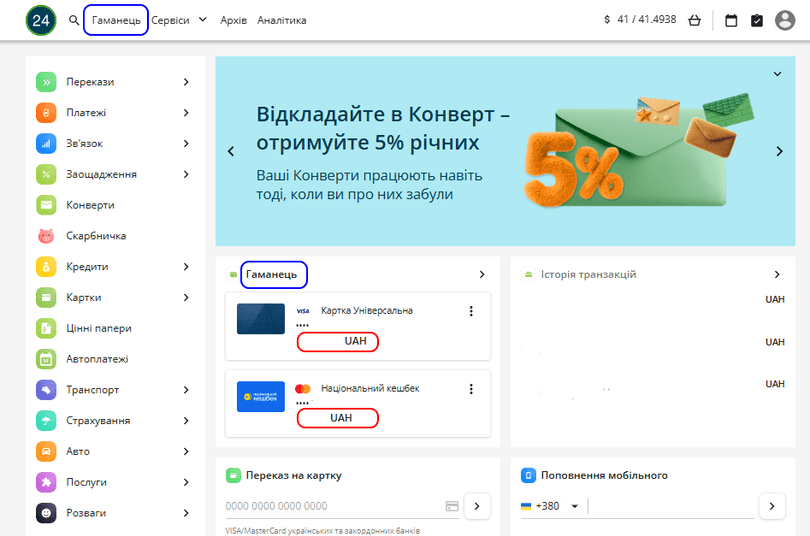Expand the Транспорт submenu chevron

tap(186, 390)
